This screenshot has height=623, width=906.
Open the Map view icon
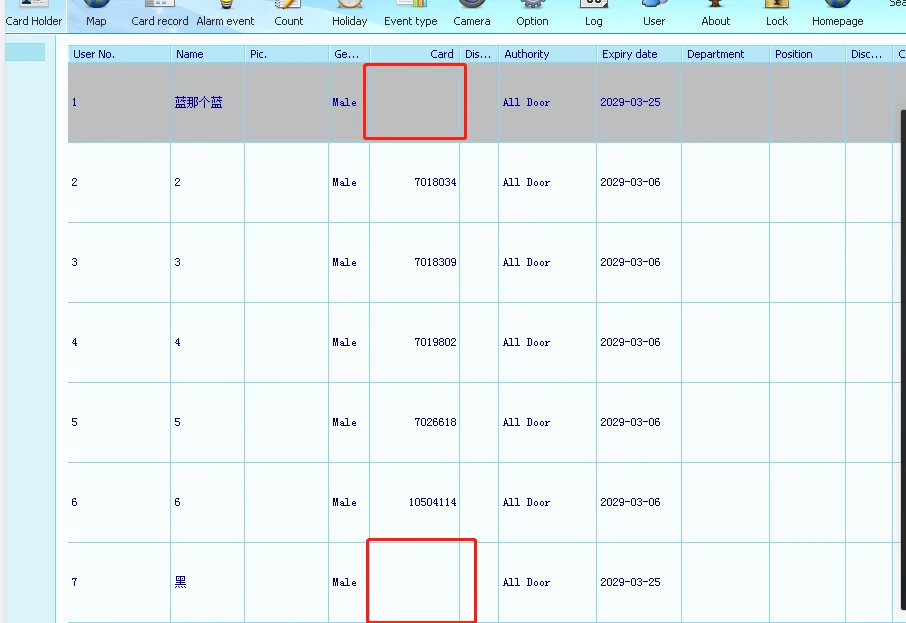pos(96,13)
